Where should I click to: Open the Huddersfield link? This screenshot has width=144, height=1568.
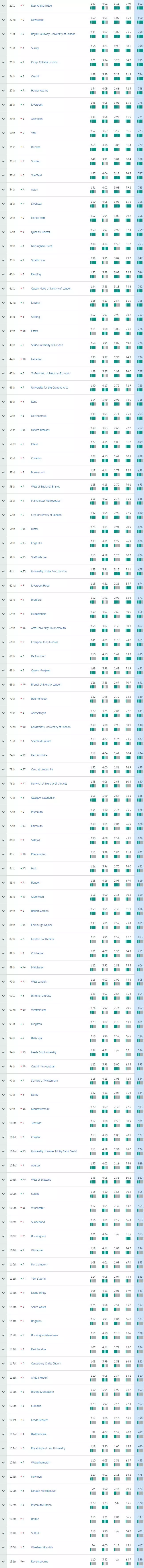(x=39, y=614)
